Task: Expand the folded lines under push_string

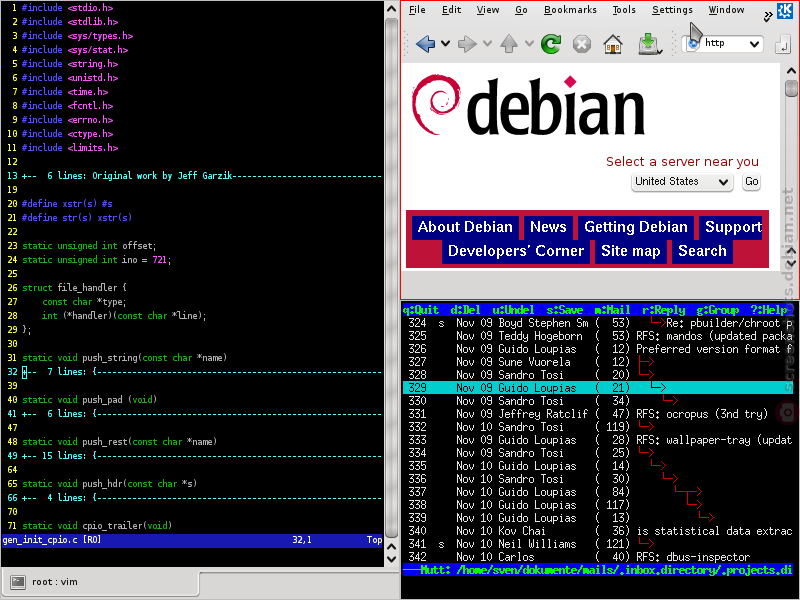Action: pos(202,372)
